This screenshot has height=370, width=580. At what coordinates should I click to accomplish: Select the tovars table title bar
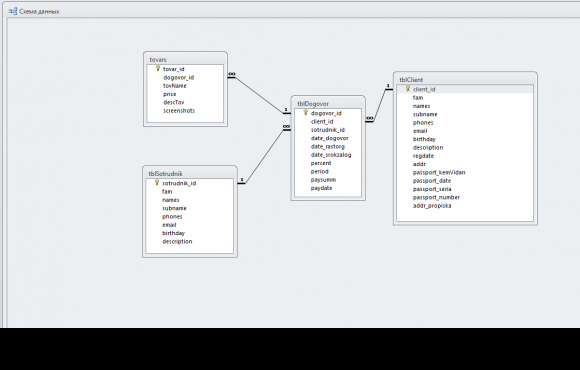(x=185, y=59)
